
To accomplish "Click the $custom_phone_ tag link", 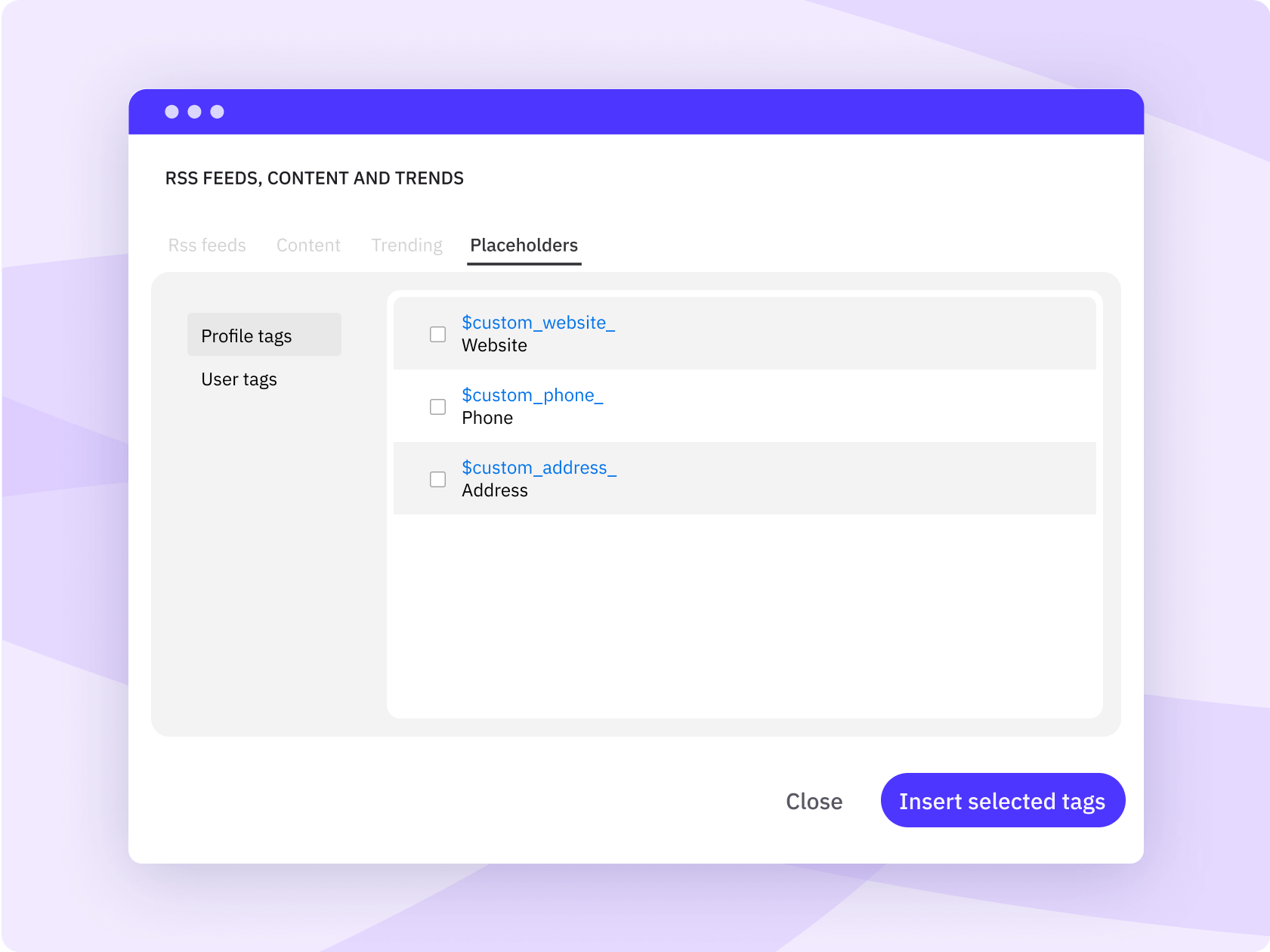I will click(532, 395).
